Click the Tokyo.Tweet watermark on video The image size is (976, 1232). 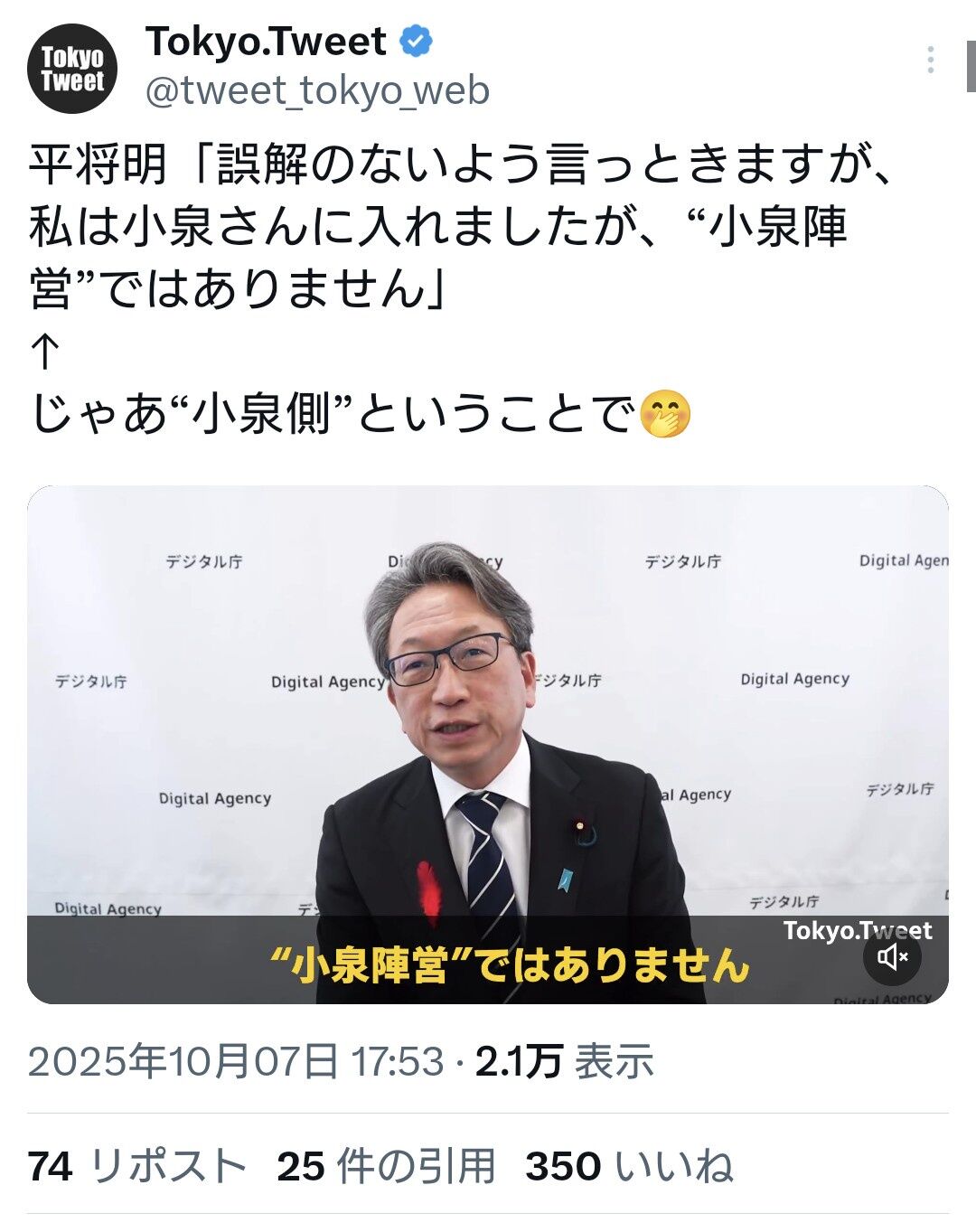858,930
